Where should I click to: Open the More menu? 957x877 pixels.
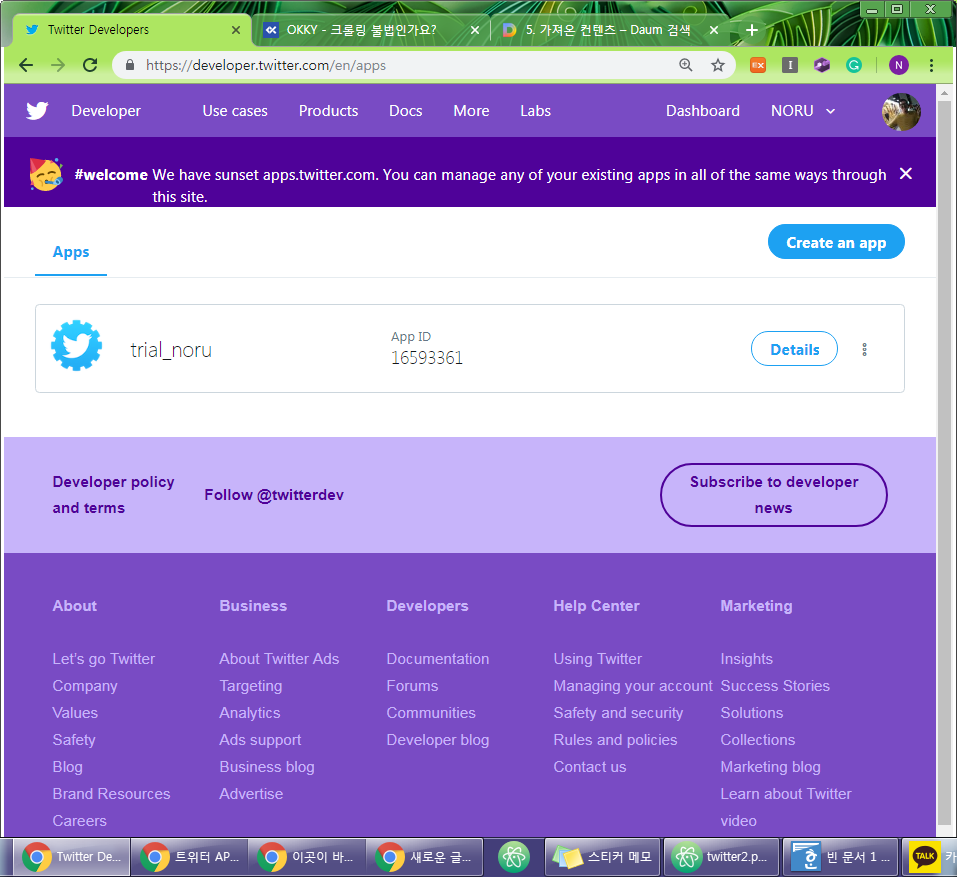click(471, 111)
